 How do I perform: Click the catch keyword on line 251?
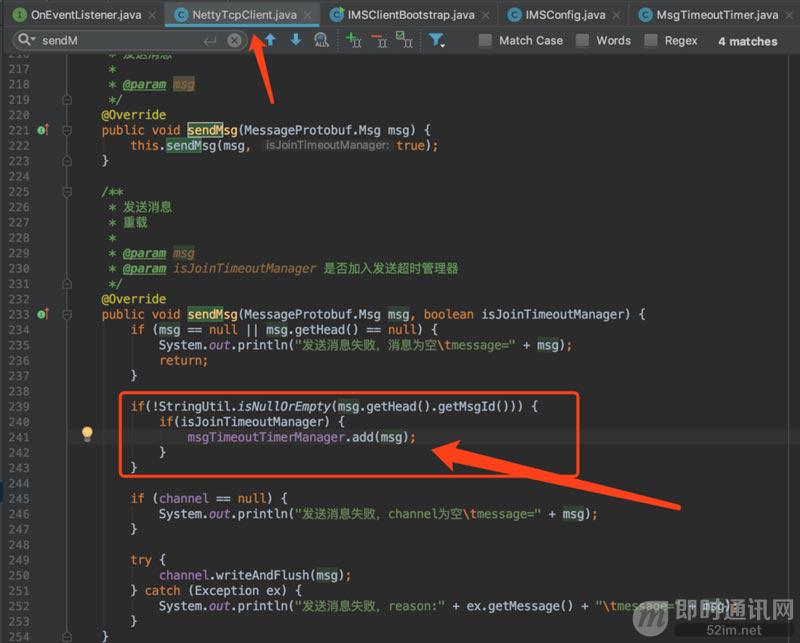pyautogui.click(x=163, y=591)
